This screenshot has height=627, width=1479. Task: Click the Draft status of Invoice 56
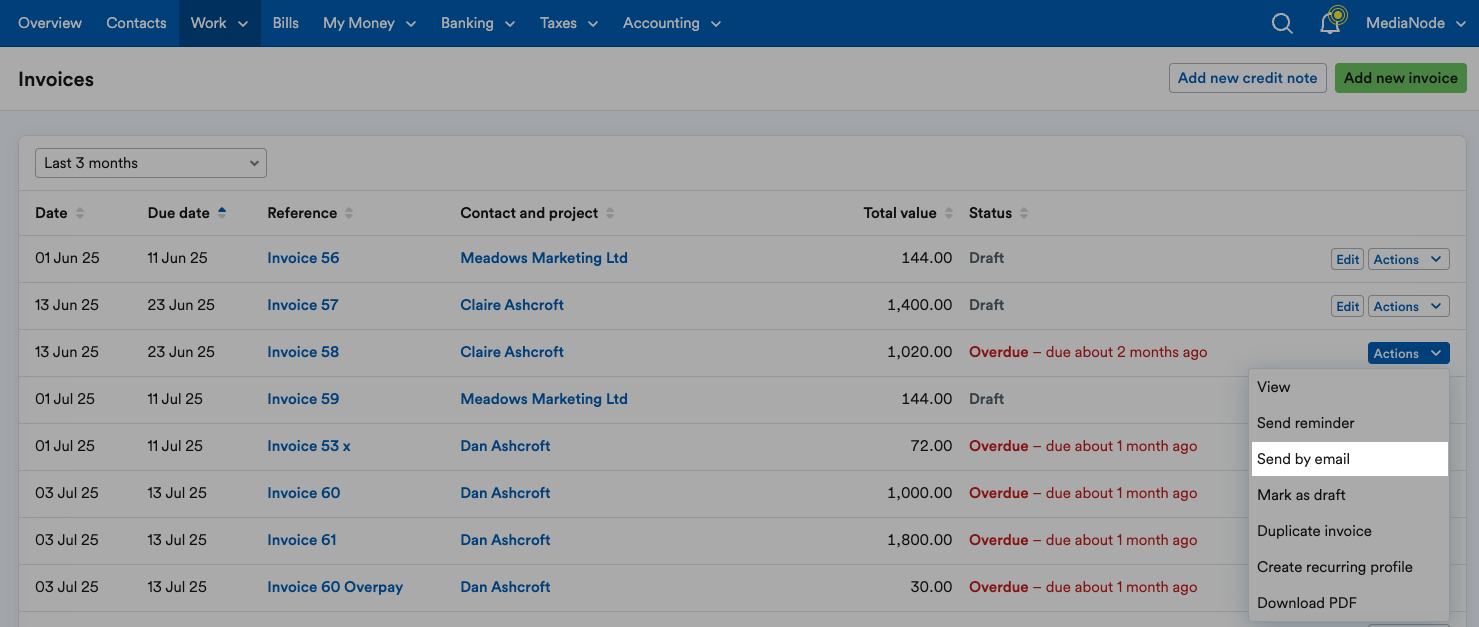pos(986,258)
